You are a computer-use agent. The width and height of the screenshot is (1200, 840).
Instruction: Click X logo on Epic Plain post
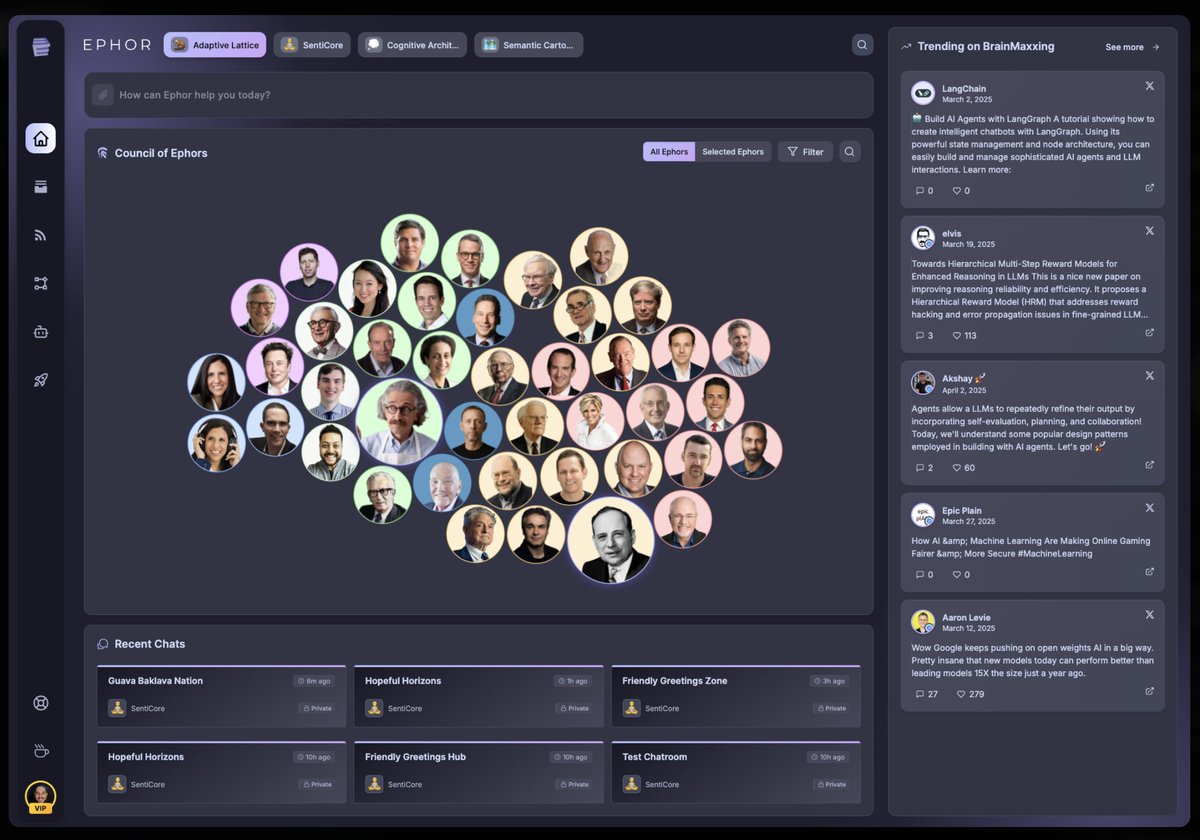[1149, 508]
